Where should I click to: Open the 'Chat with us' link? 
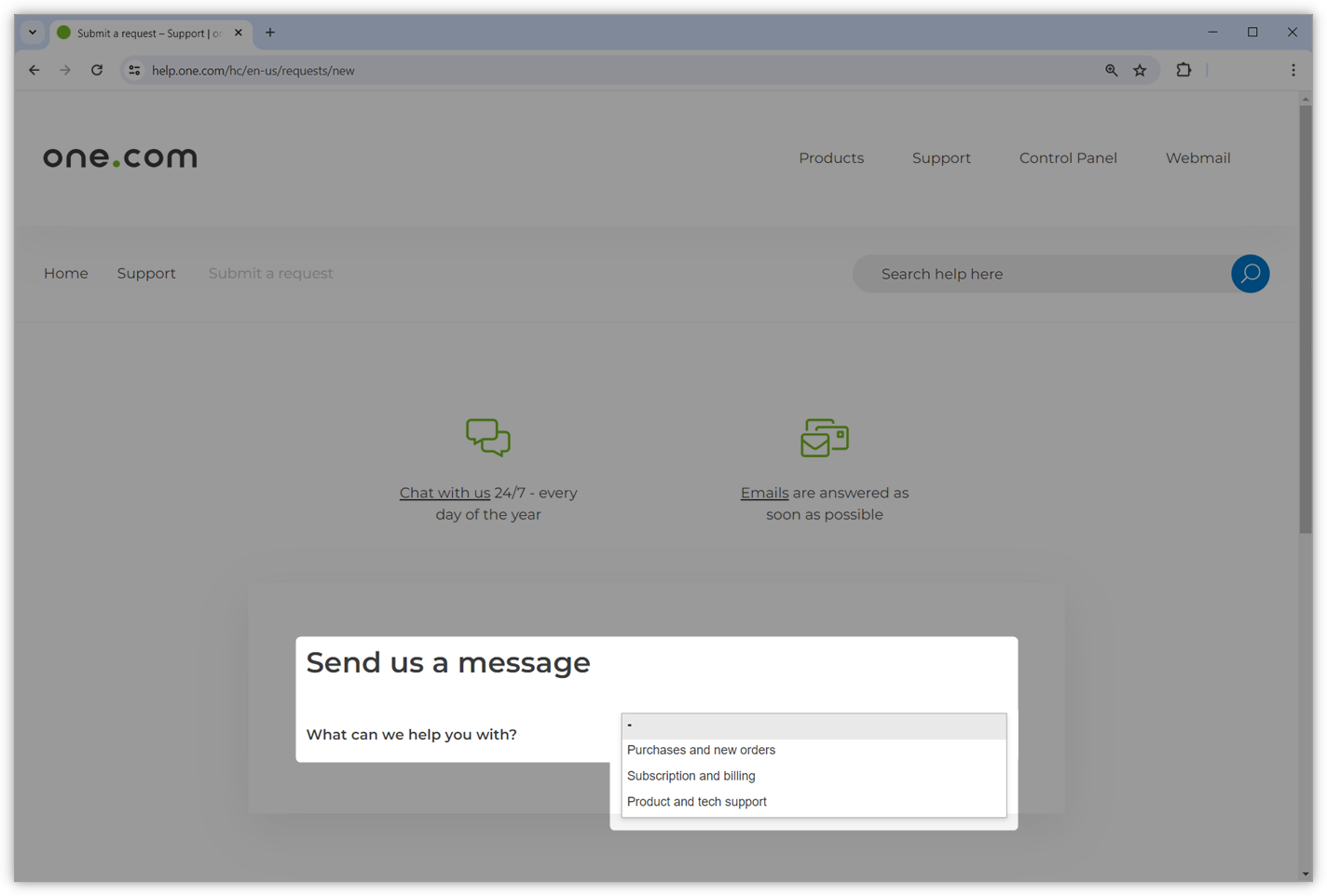tap(445, 493)
